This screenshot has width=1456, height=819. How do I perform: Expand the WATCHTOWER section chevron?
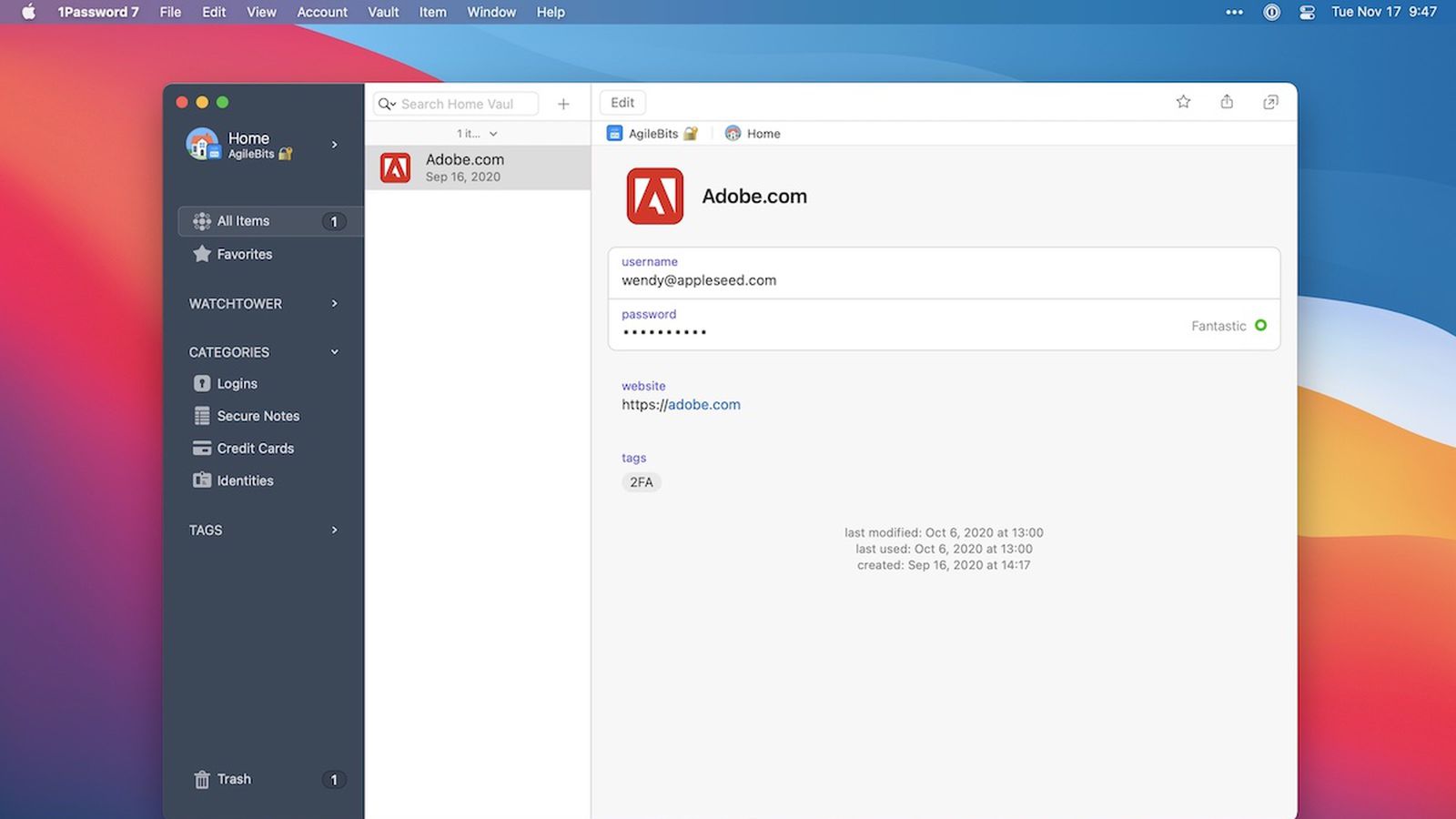tap(335, 304)
